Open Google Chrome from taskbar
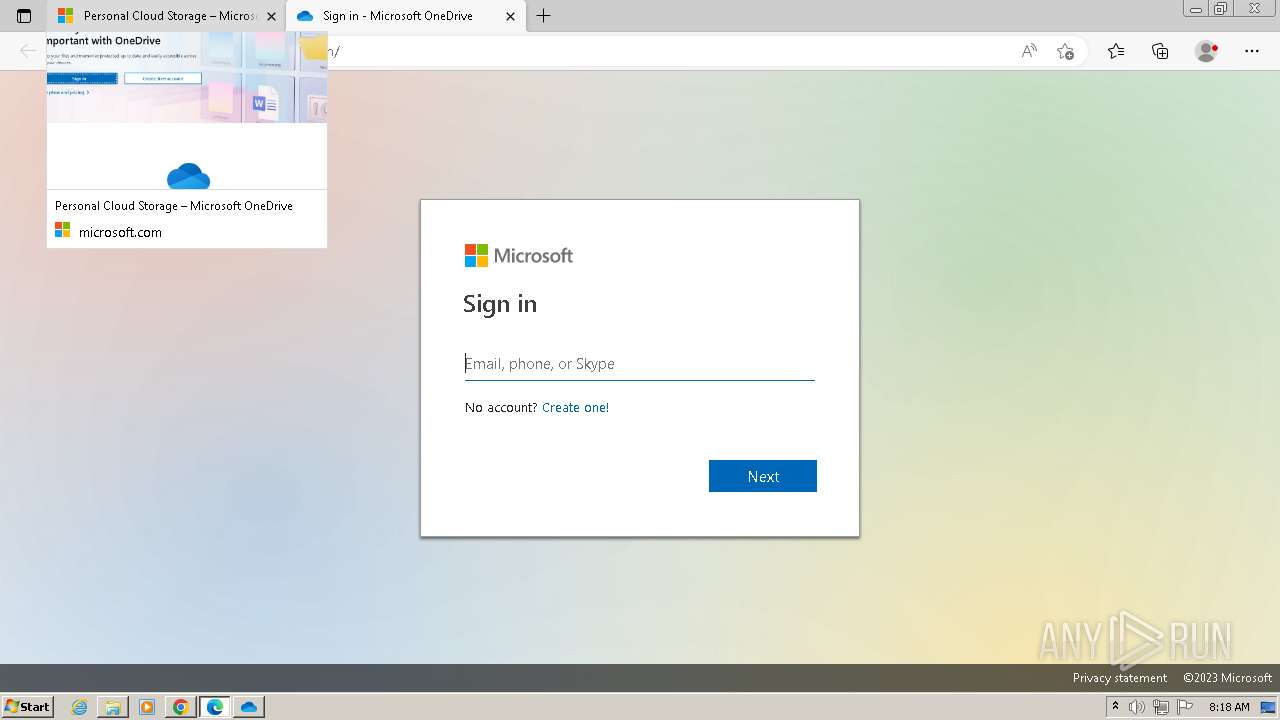Screen dimensions: 1280x720 pyautogui.click(x=181, y=707)
